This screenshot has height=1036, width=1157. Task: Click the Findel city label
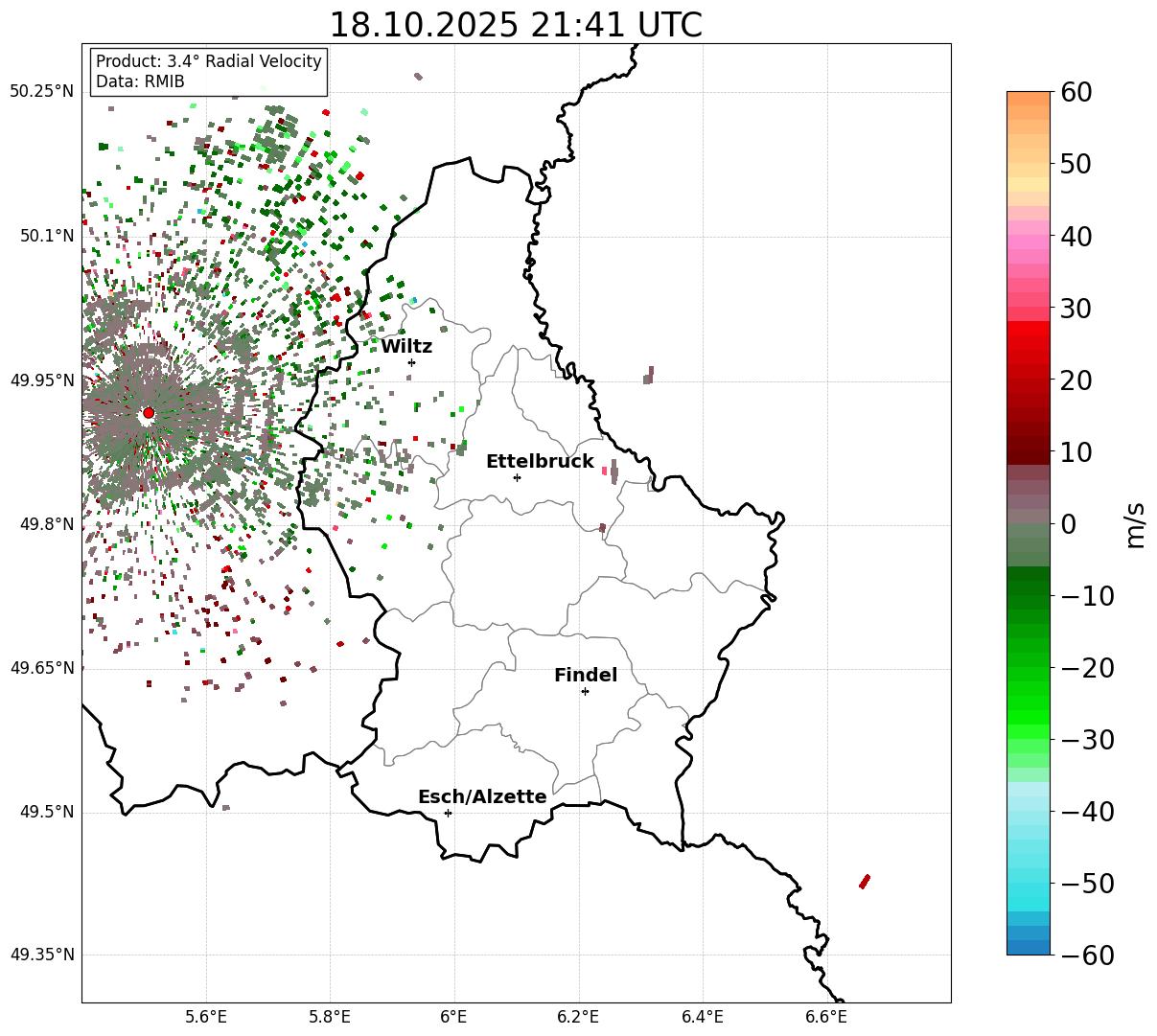586,676
